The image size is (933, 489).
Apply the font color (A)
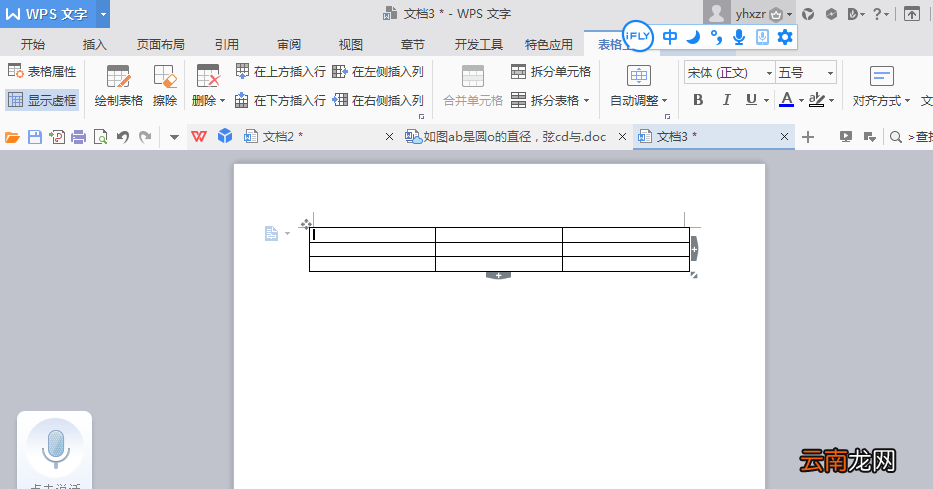tap(787, 100)
